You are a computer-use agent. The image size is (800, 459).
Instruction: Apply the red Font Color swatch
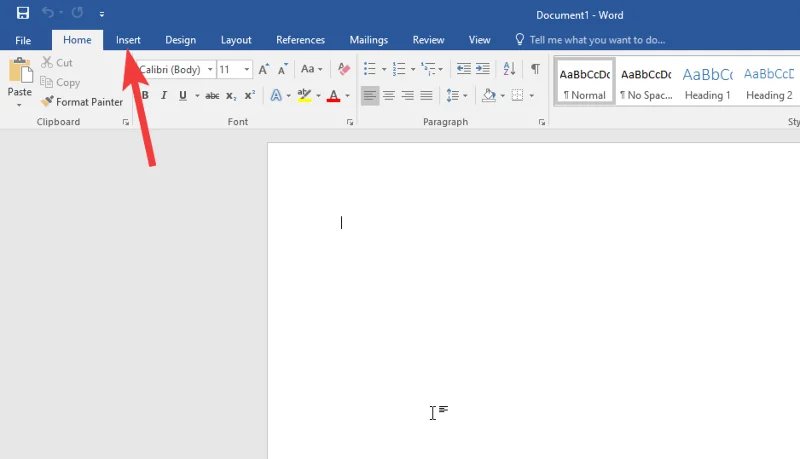pyautogui.click(x=334, y=96)
